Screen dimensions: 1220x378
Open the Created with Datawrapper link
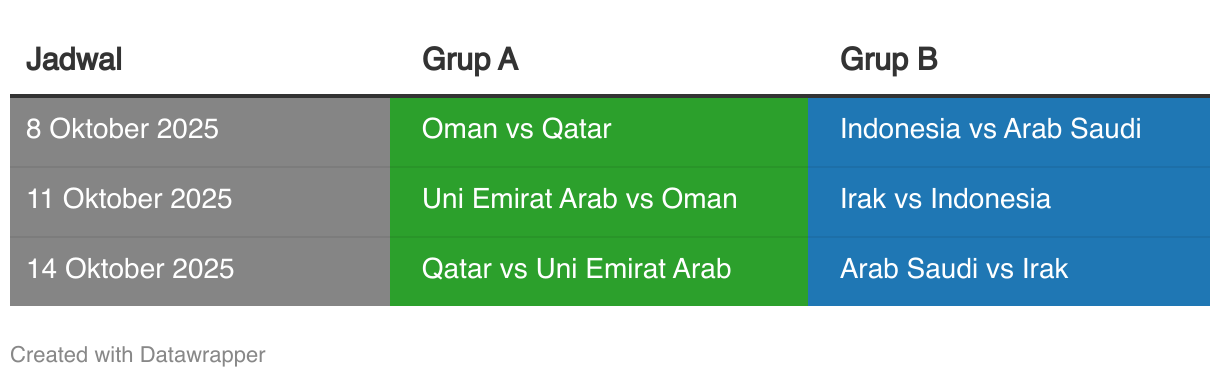138,354
